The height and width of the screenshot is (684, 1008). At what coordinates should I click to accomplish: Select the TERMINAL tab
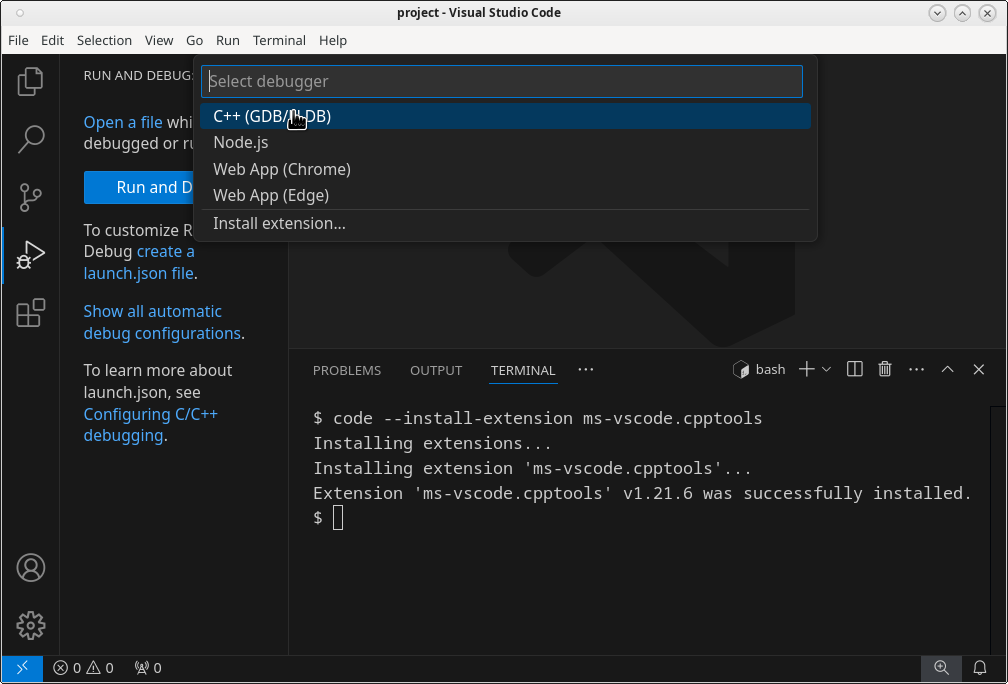click(x=523, y=370)
